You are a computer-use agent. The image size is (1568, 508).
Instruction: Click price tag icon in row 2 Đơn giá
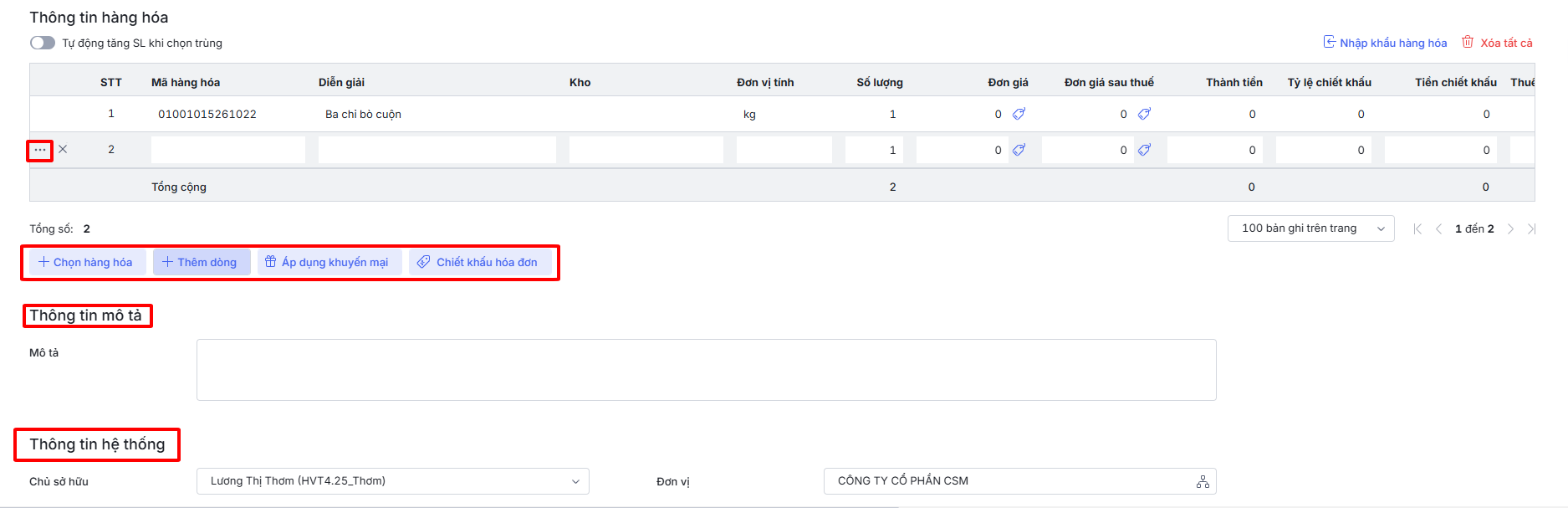pos(1019,150)
